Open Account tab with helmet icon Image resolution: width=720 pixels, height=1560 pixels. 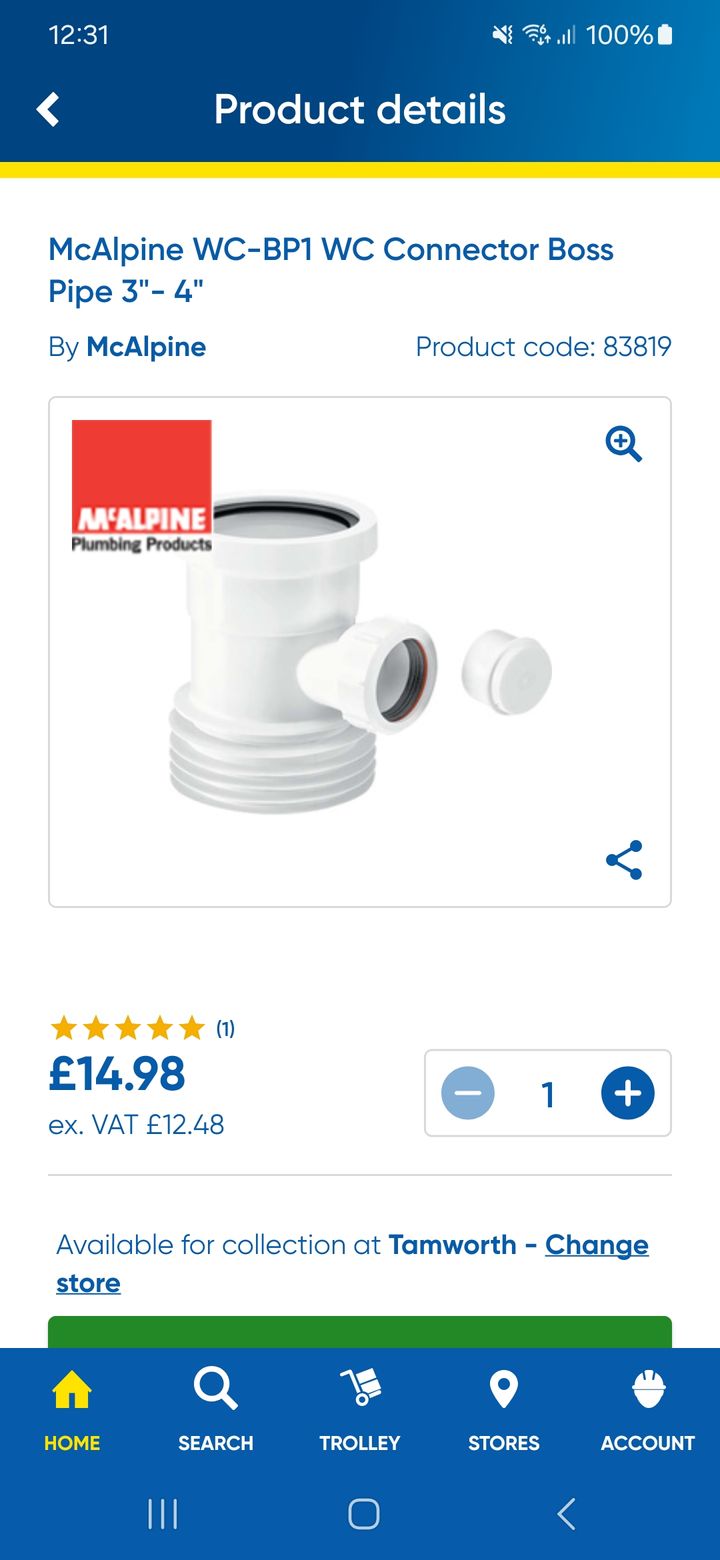pyautogui.click(x=648, y=1411)
